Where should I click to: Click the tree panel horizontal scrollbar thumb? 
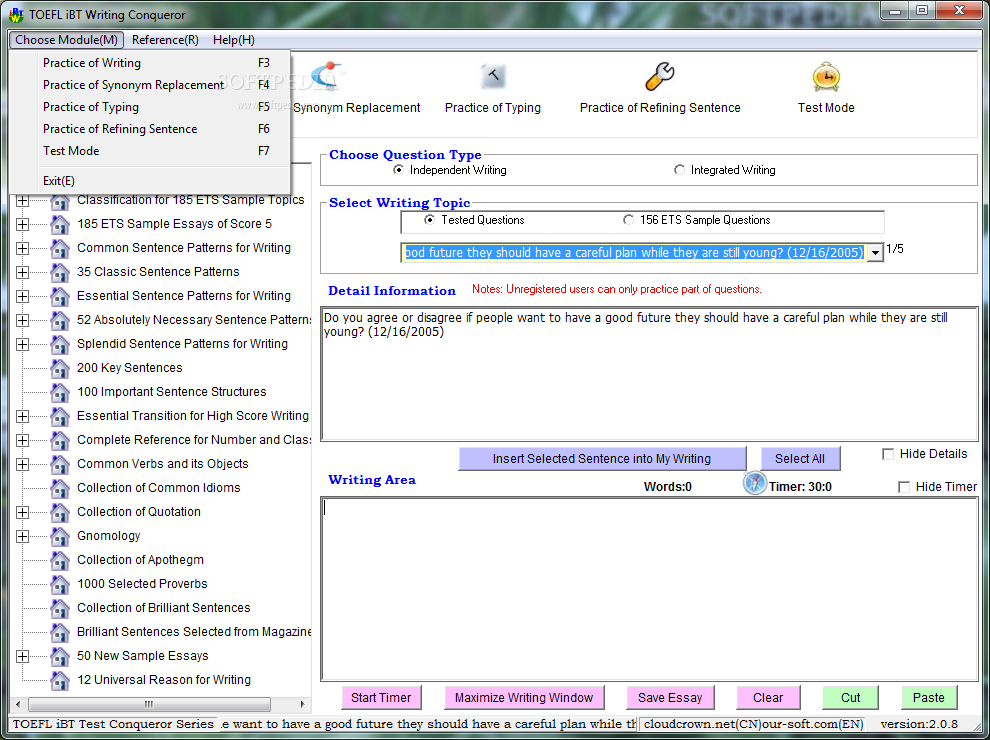click(x=150, y=704)
